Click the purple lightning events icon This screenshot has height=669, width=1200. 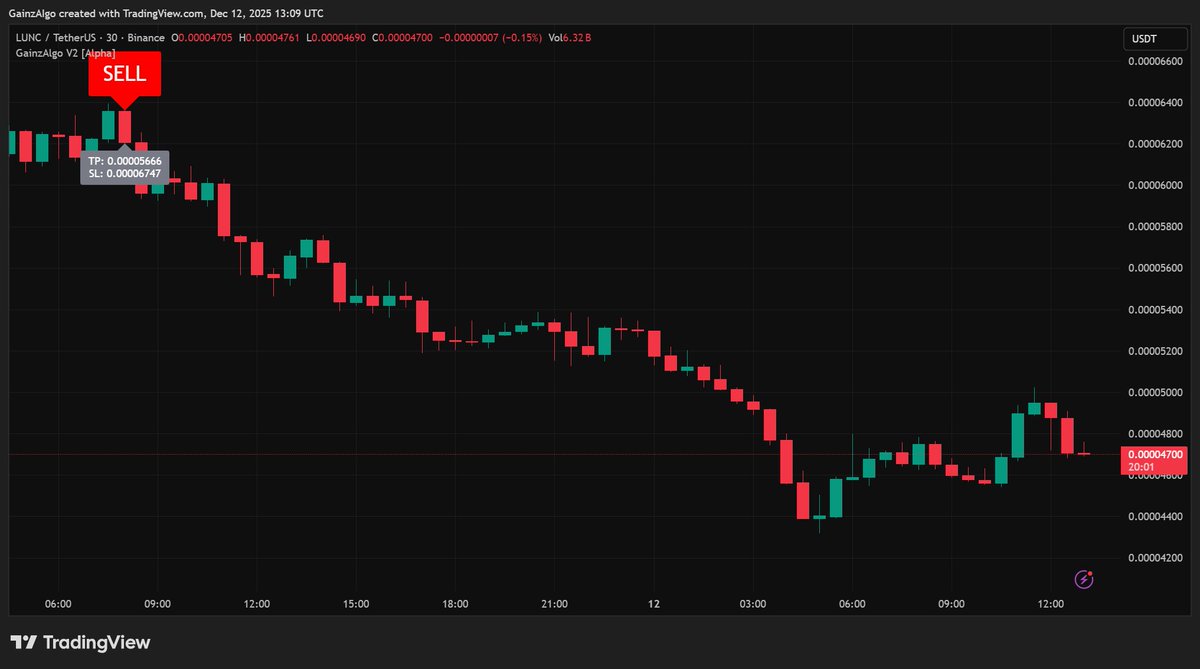coord(1083,579)
